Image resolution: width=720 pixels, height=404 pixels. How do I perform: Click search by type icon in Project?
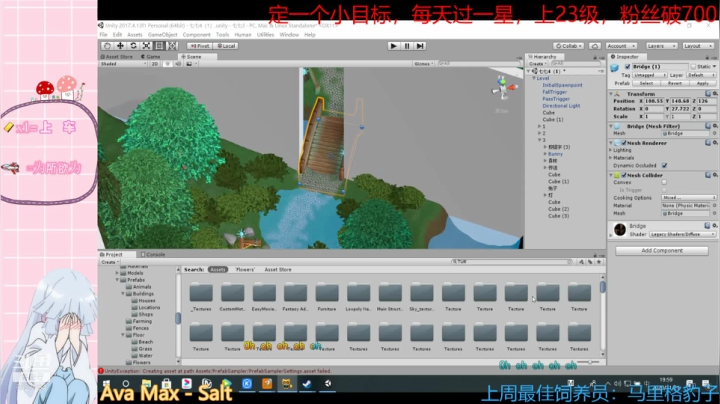coord(581,262)
